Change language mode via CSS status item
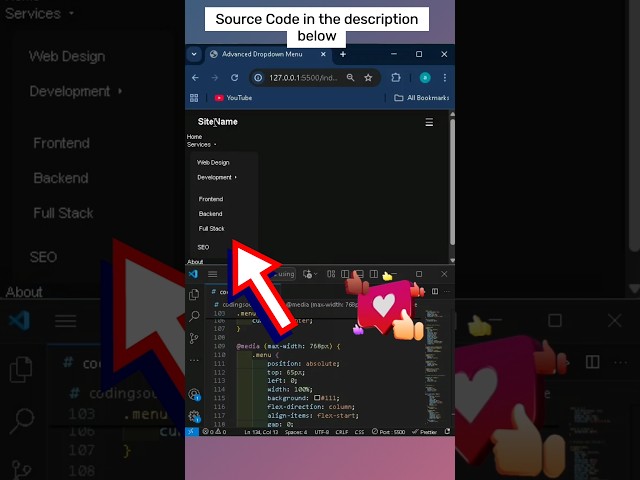Image resolution: width=640 pixels, height=480 pixels. 359,432
